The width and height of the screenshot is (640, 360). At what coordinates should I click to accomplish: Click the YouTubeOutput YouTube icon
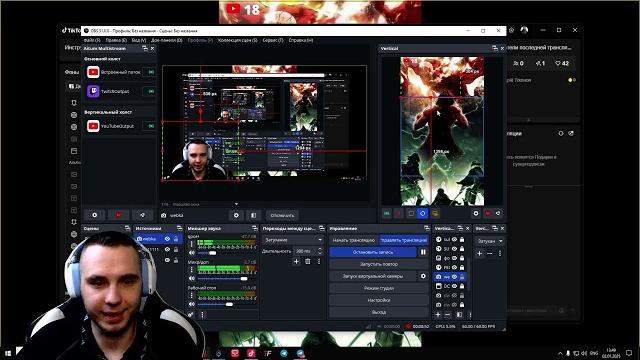[x=93, y=126]
